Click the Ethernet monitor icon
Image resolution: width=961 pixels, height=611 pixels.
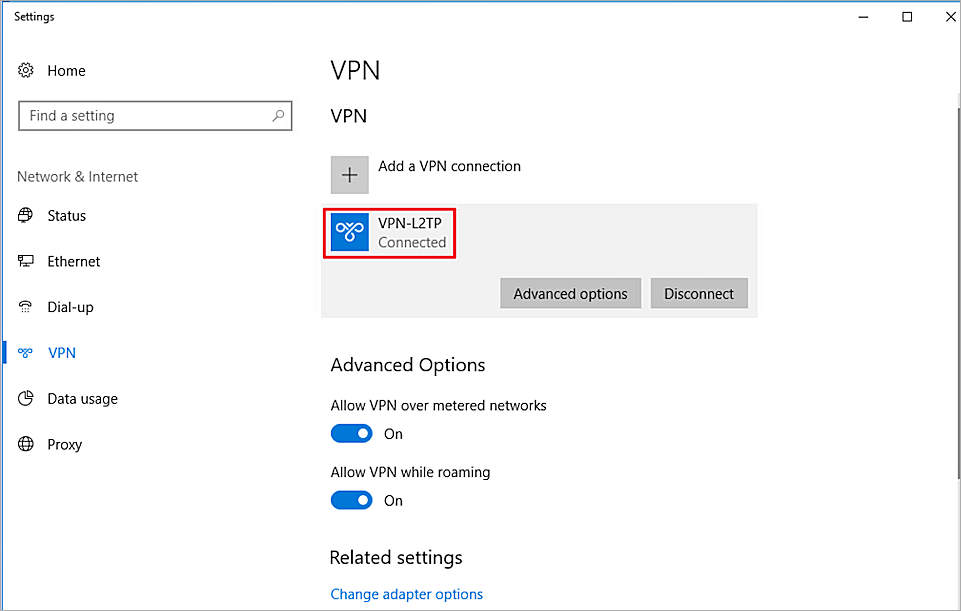[26, 262]
